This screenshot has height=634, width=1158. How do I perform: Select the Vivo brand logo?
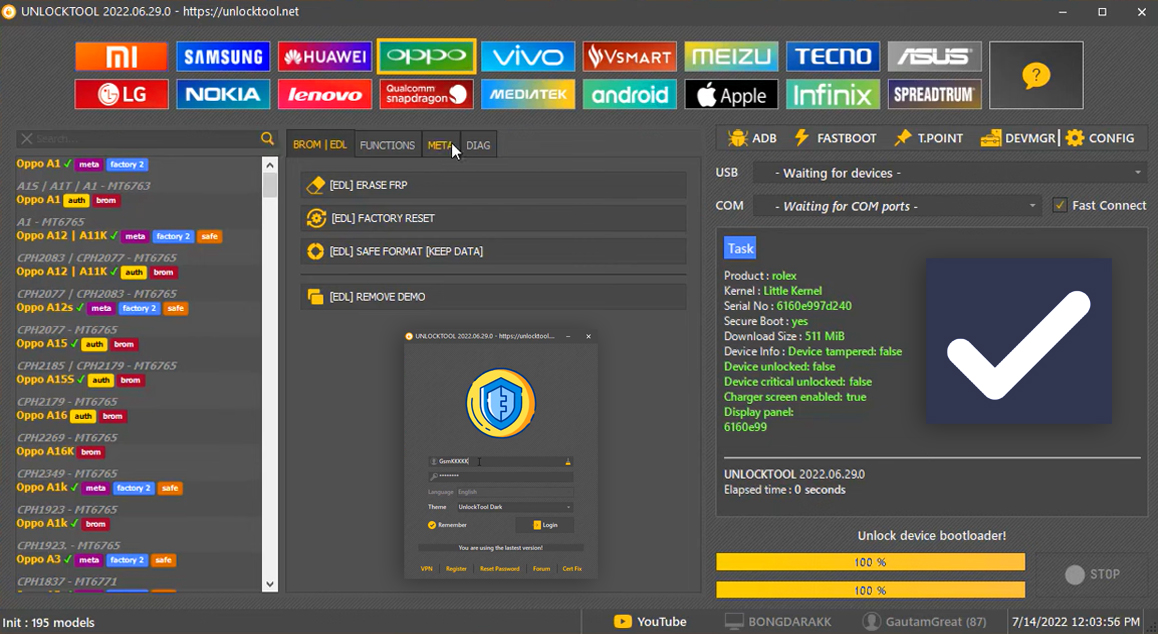[528, 56]
